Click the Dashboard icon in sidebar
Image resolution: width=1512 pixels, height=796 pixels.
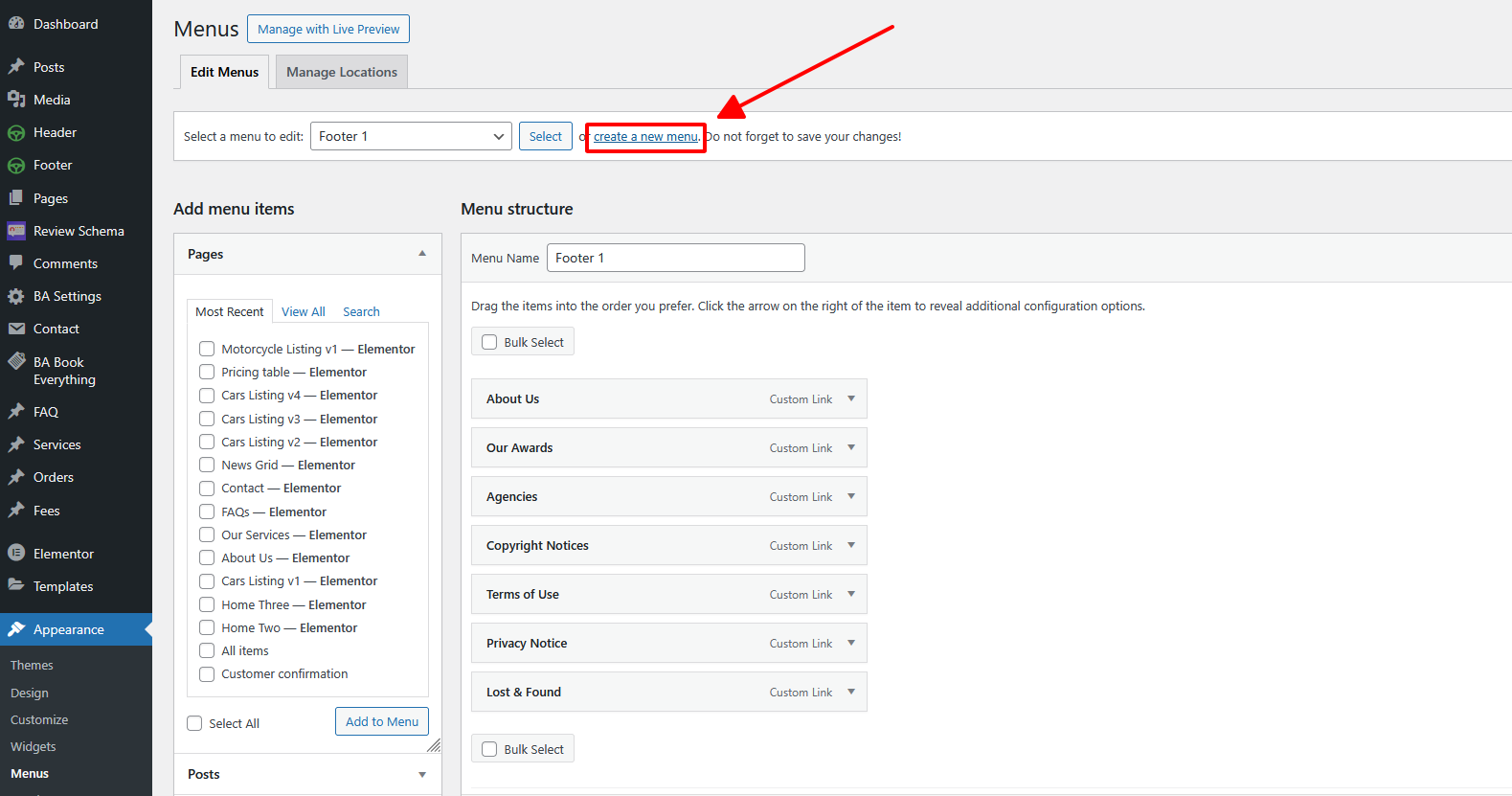pos(16,24)
